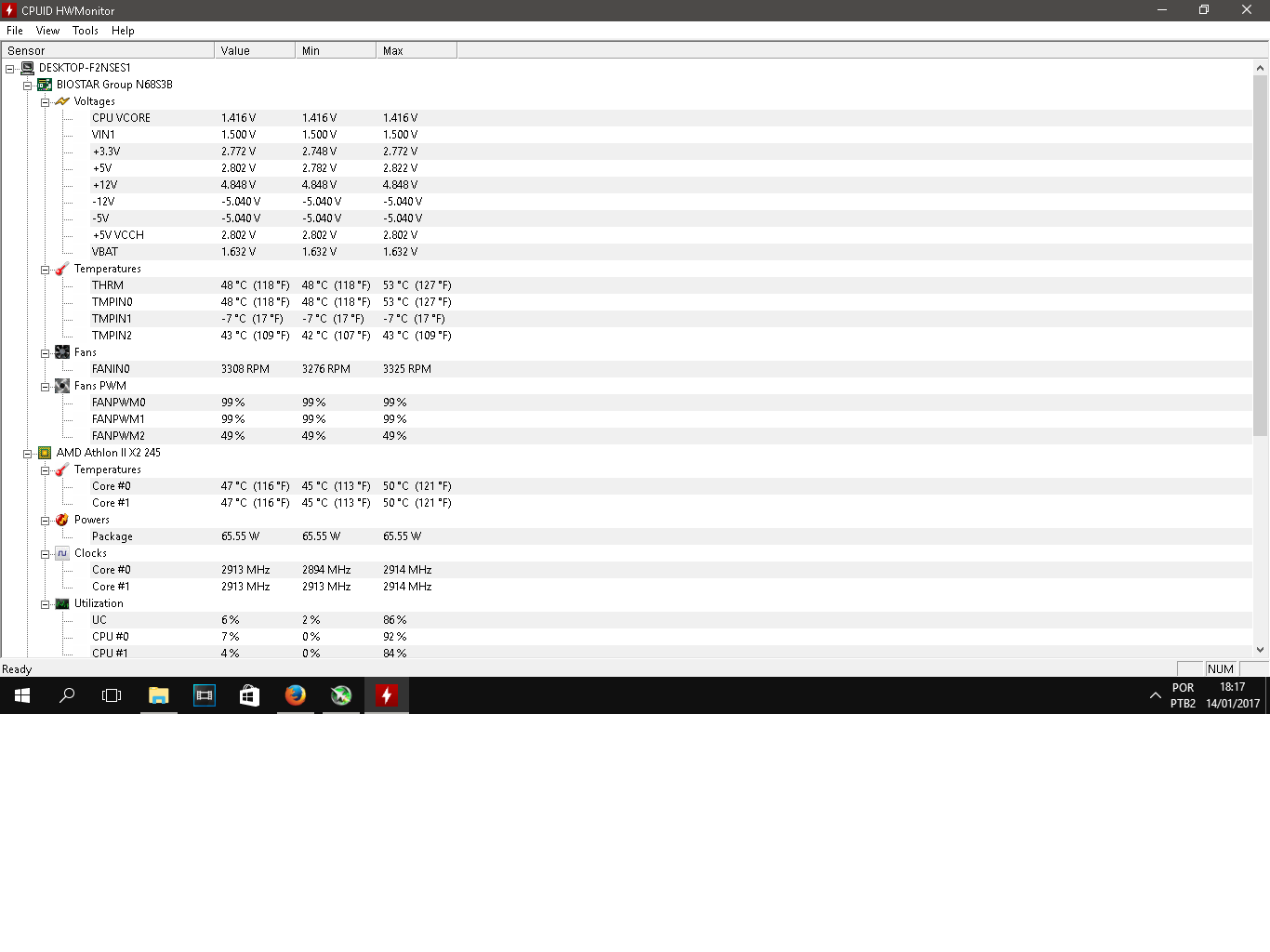
Task: Click the fan icon beside Fans PWM
Action: [x=62, y=386]
